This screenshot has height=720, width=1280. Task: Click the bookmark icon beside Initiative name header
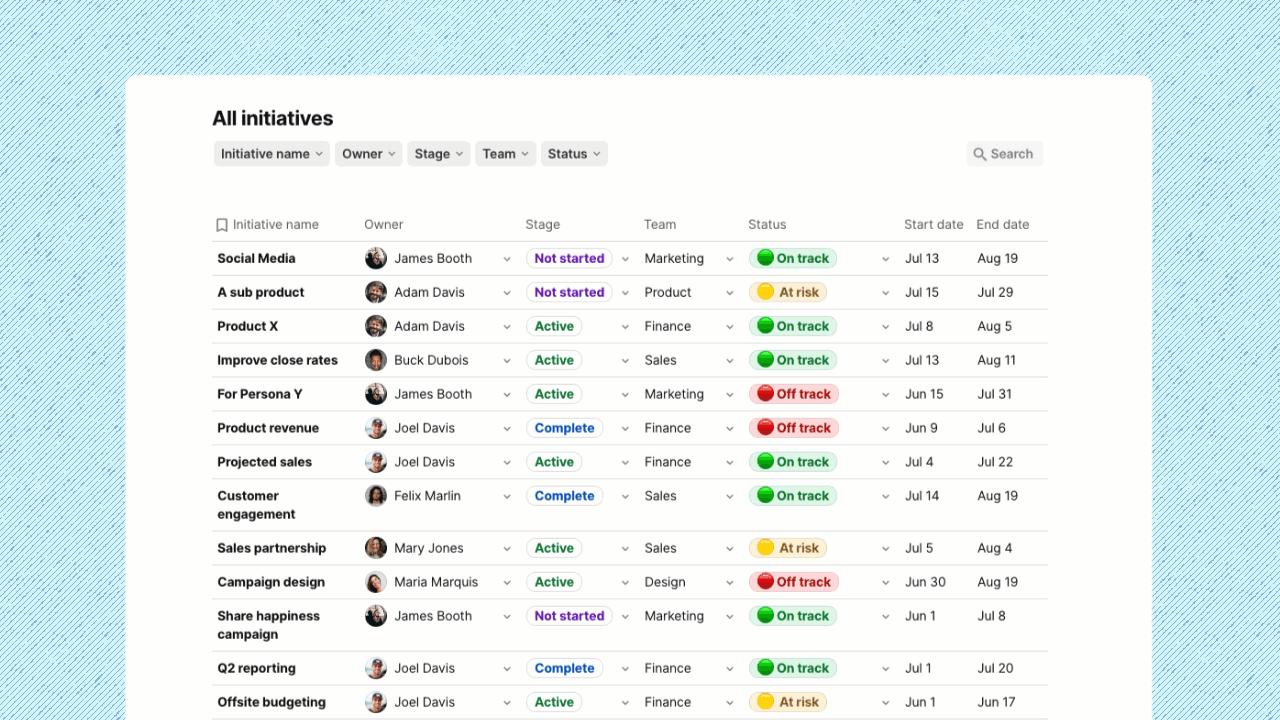[x=222, y=225]
